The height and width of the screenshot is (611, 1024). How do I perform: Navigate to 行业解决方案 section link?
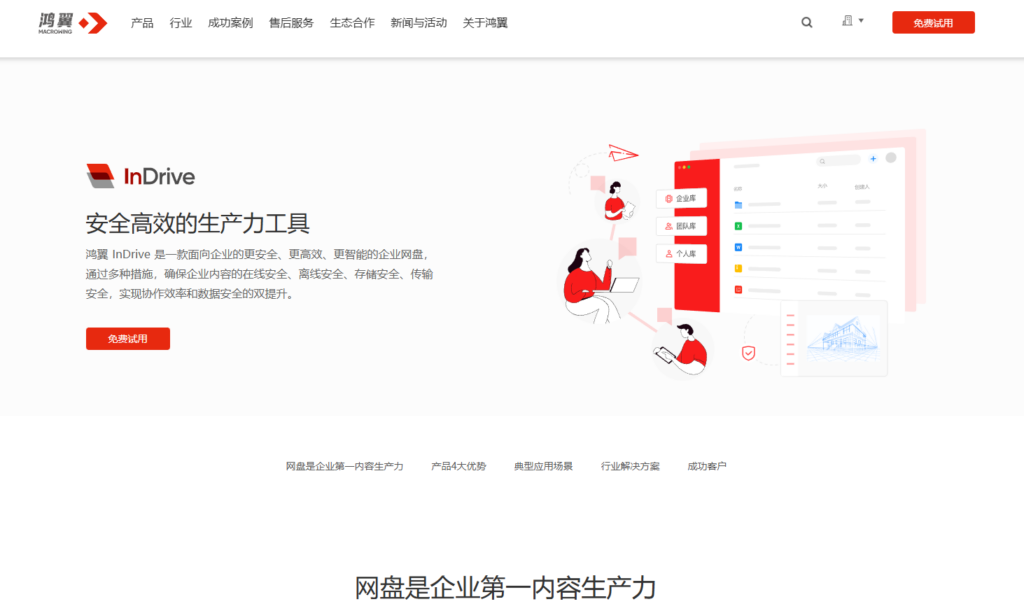(x=630, y=465)
